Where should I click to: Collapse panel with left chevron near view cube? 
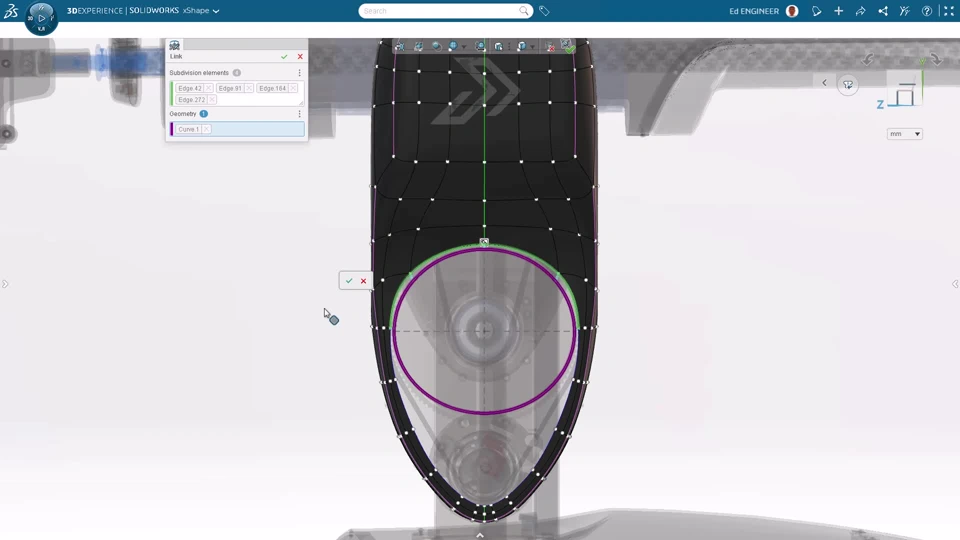pyautogui.click(x=824, y=83)
